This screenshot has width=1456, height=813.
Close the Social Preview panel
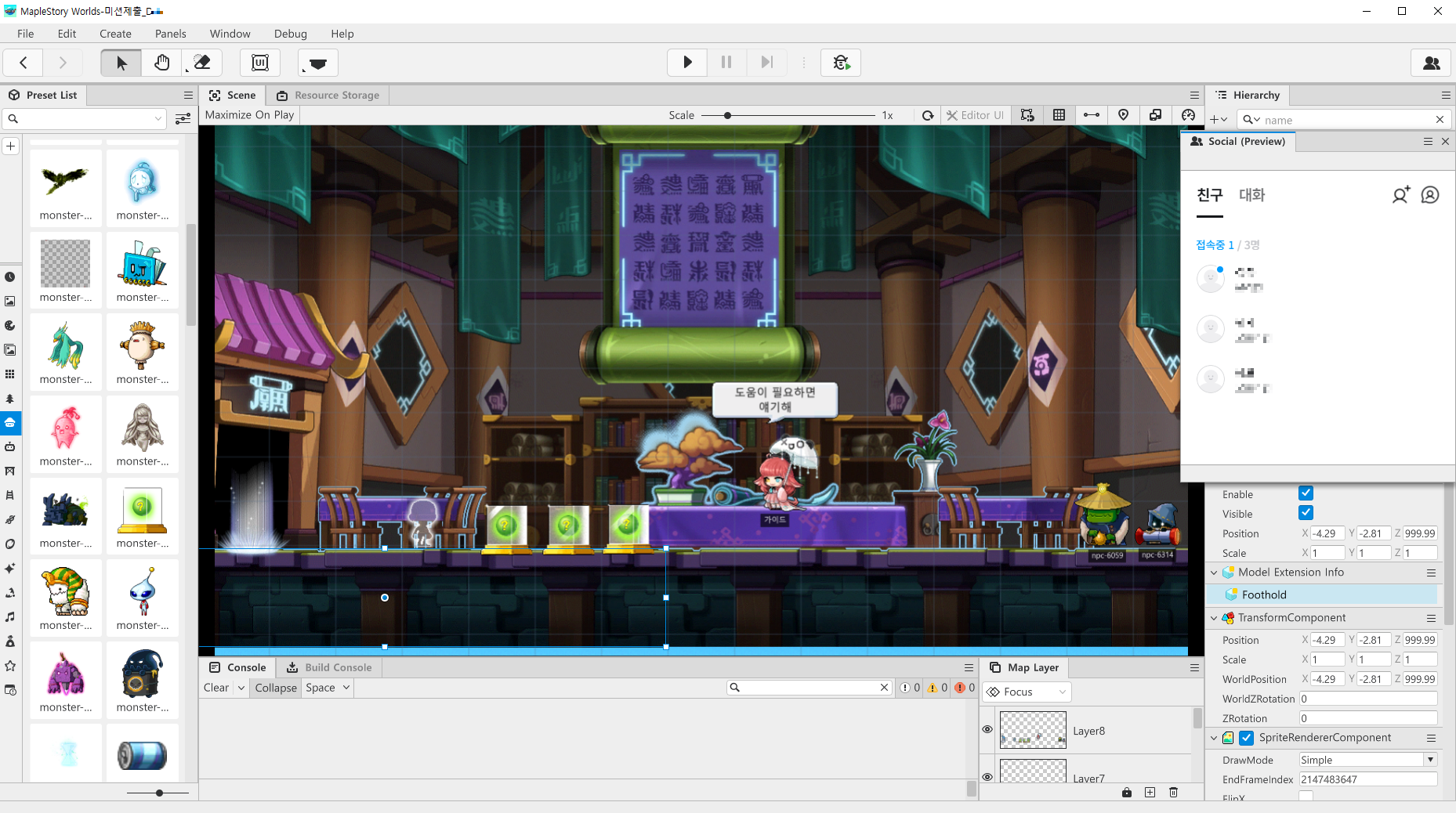(x=1446, y=142)
